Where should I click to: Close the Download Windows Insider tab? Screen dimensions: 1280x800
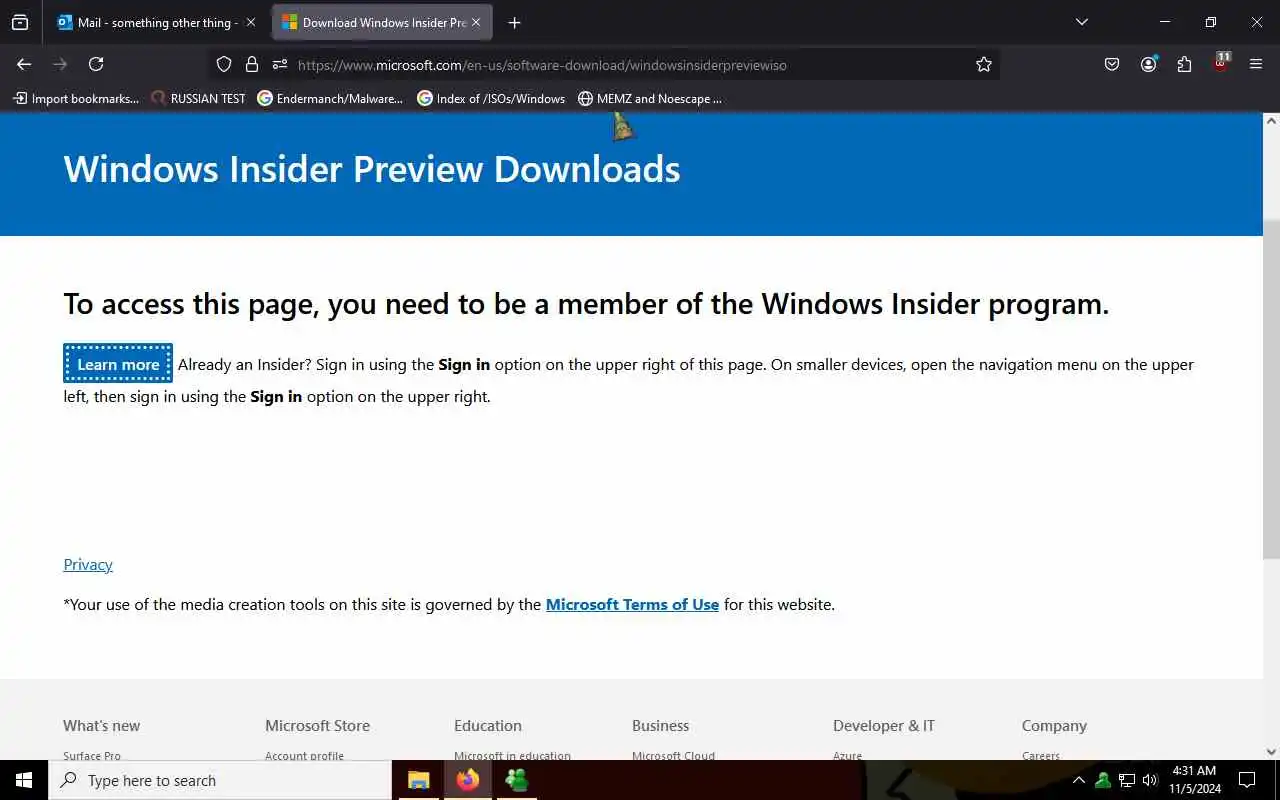[476, 22]
